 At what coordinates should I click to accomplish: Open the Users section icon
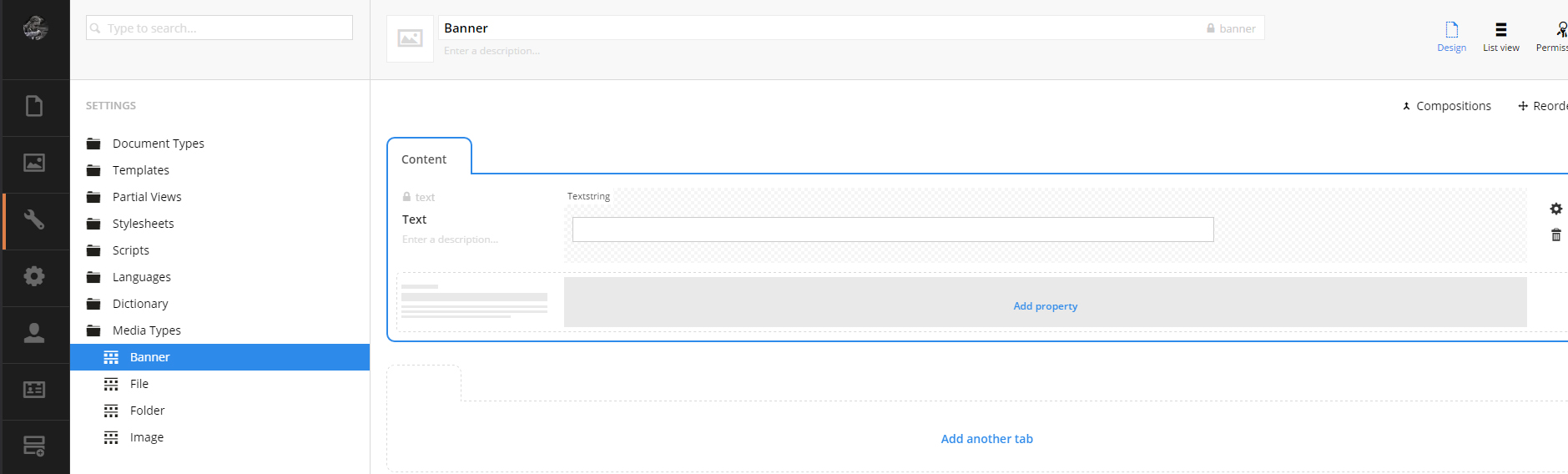click(x=34, y=333)
